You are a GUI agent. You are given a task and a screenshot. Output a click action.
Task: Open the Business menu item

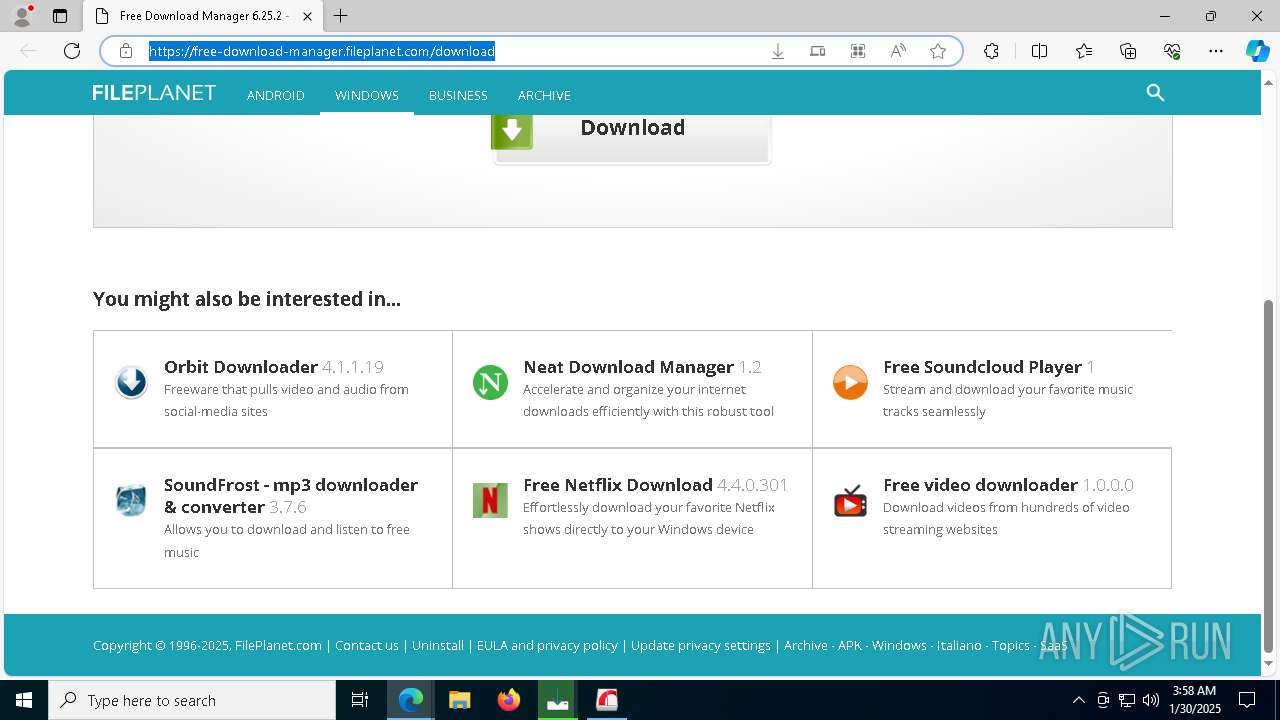coord(458,95)
